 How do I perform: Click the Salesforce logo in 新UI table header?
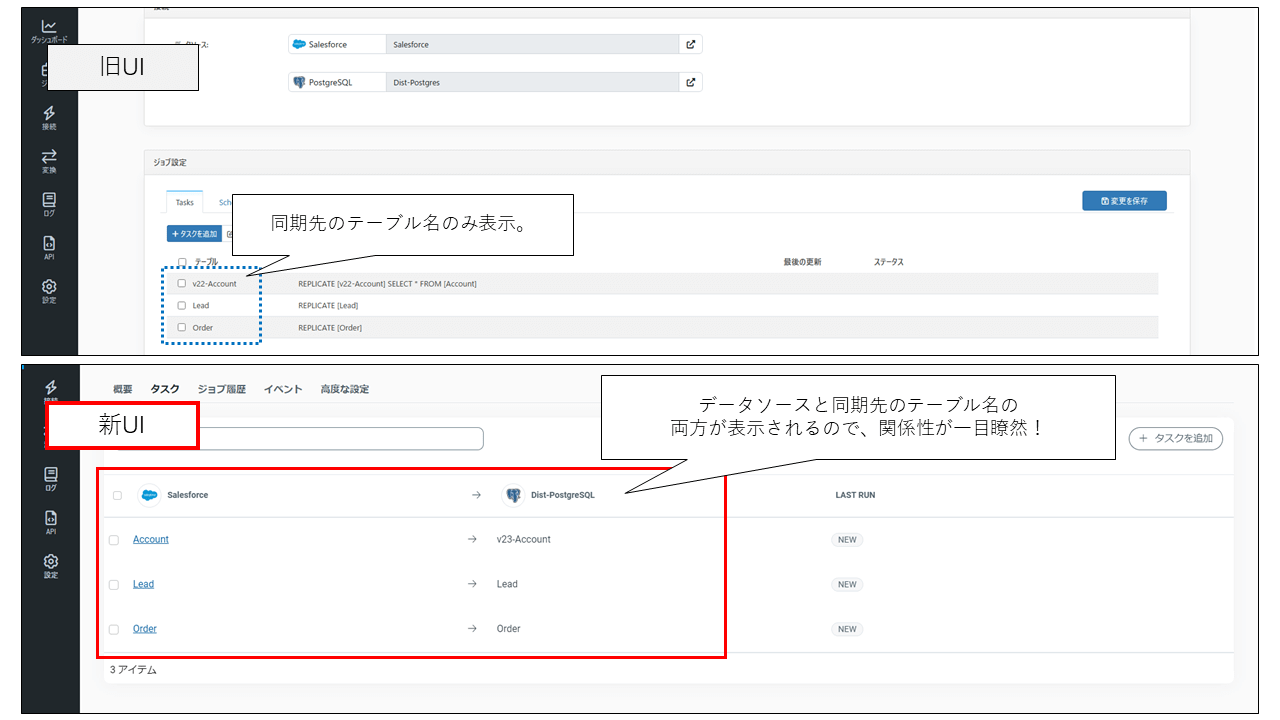149,495
